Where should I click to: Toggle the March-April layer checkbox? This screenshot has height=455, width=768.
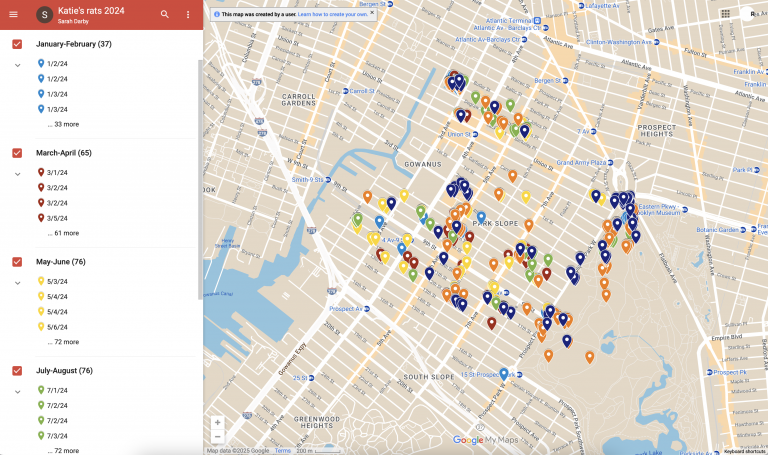[x=17, y=153]
